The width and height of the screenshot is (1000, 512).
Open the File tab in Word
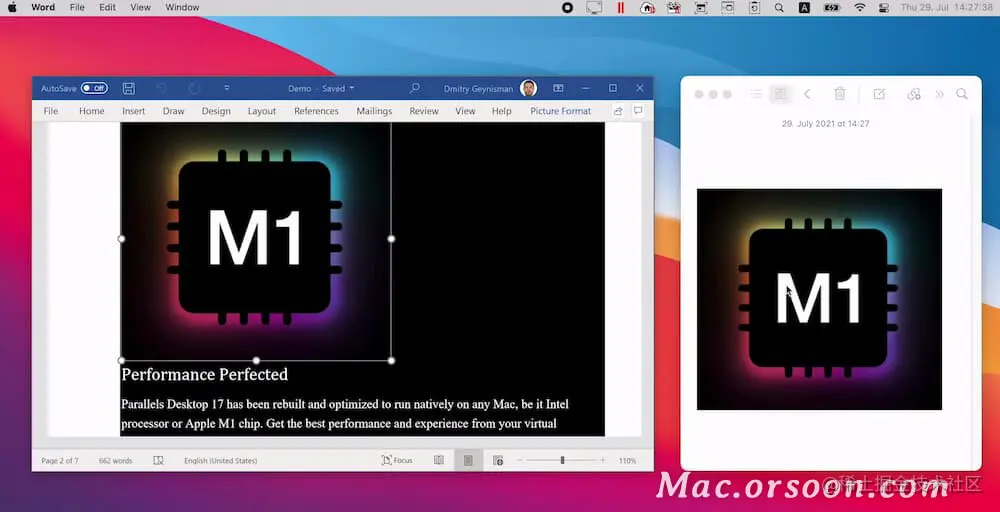[x=51, y=111]
